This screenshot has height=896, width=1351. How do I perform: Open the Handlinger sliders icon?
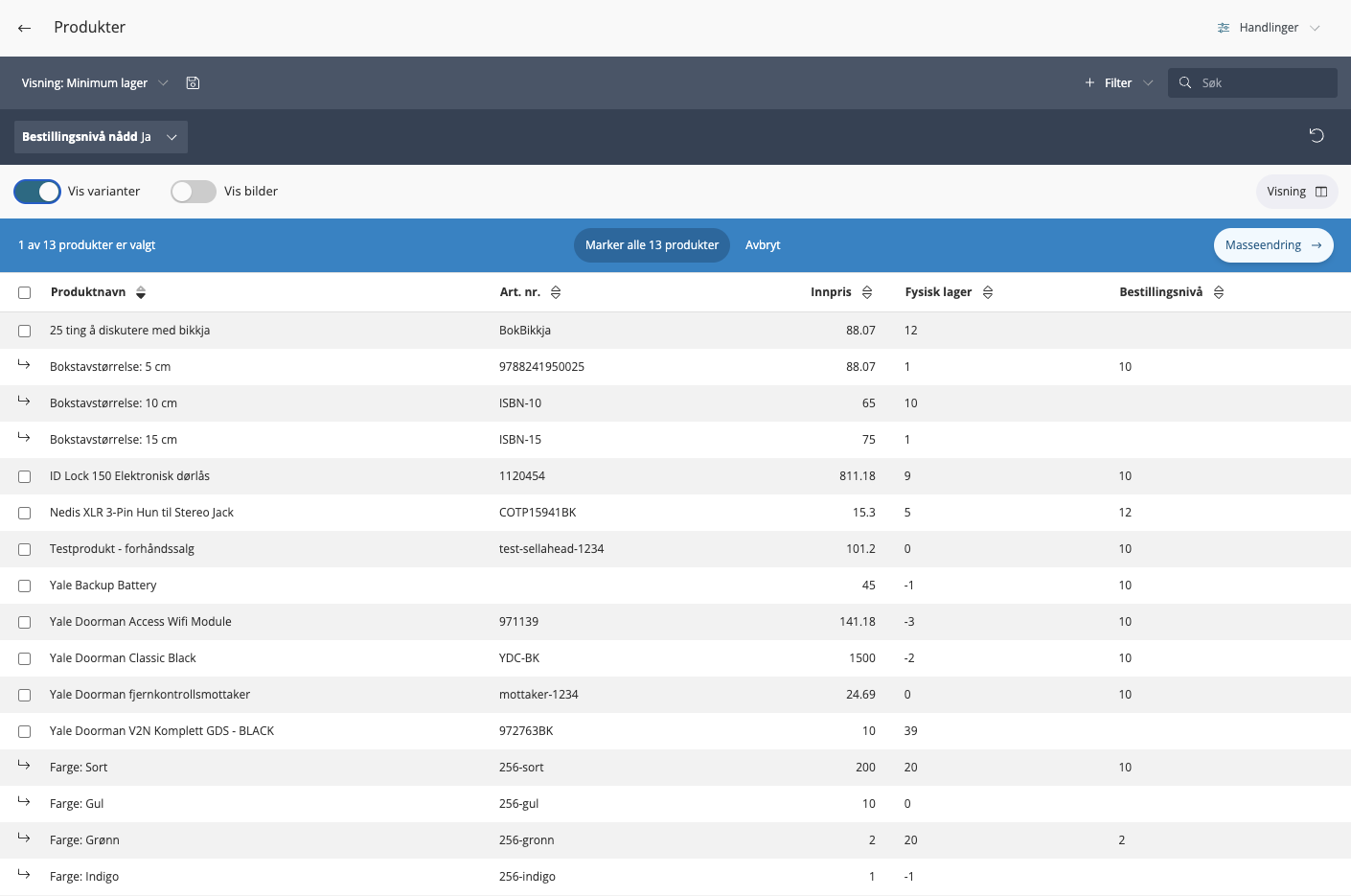tap(1224, 28)
